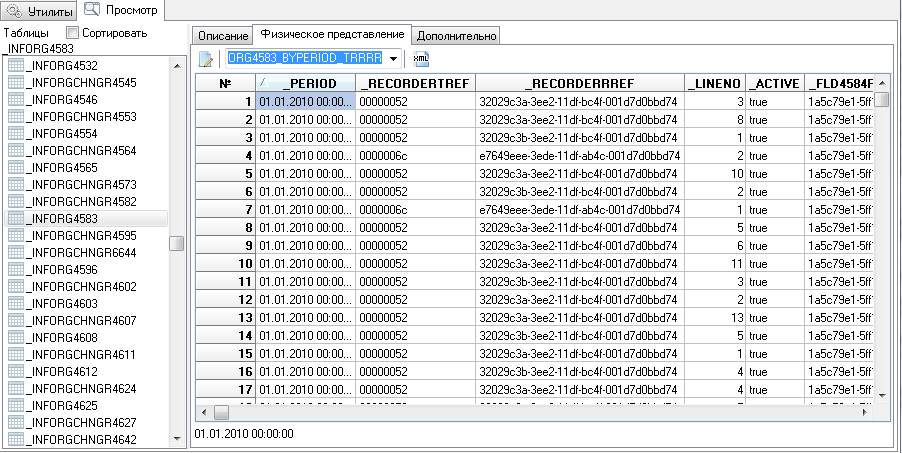Click the _INFORG4532 table icon
The image size is (902, 453).
[x=15, y=65]
